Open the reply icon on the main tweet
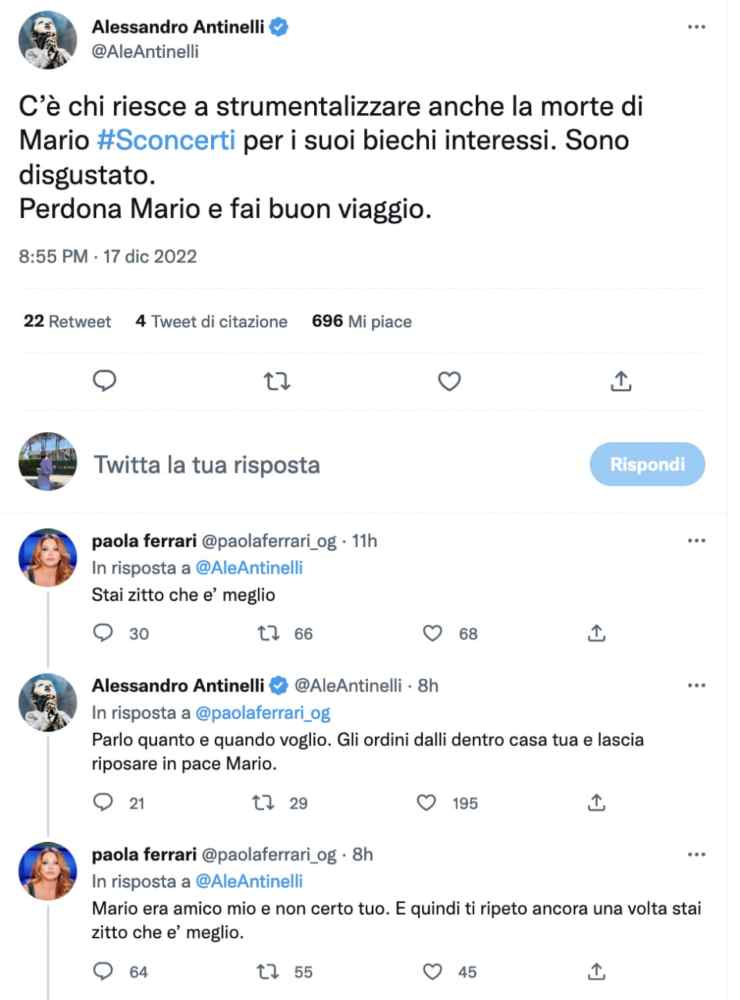Image resolution: width=740 pixels, height=1000 pixels. [x=104, y=381]
